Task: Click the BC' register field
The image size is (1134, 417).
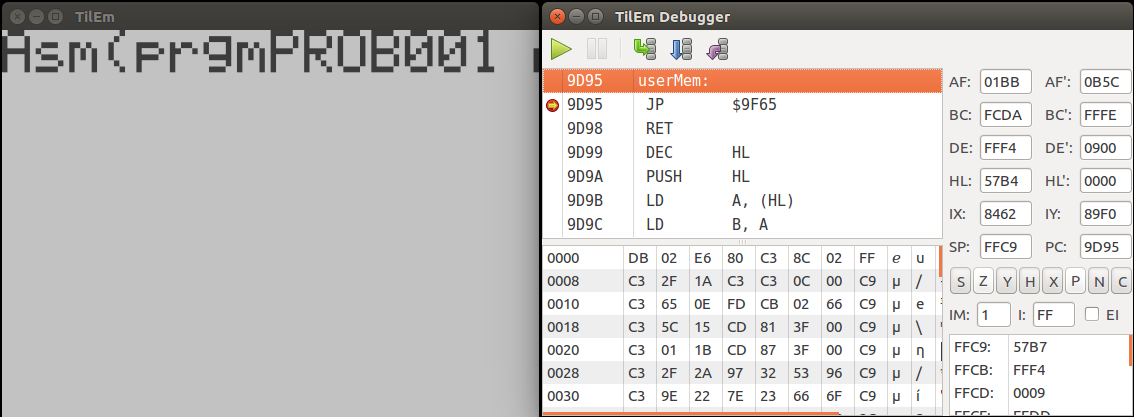Action: [1106, 115]
